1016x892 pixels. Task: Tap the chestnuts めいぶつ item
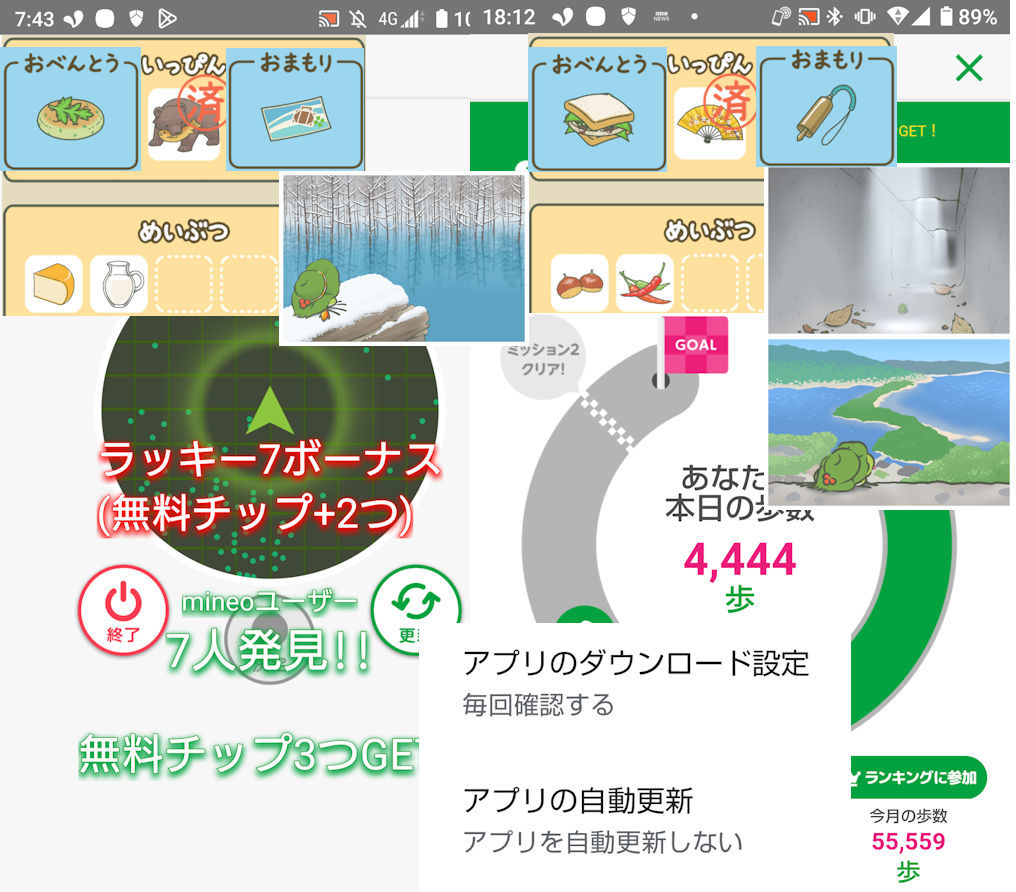point(580,284)
